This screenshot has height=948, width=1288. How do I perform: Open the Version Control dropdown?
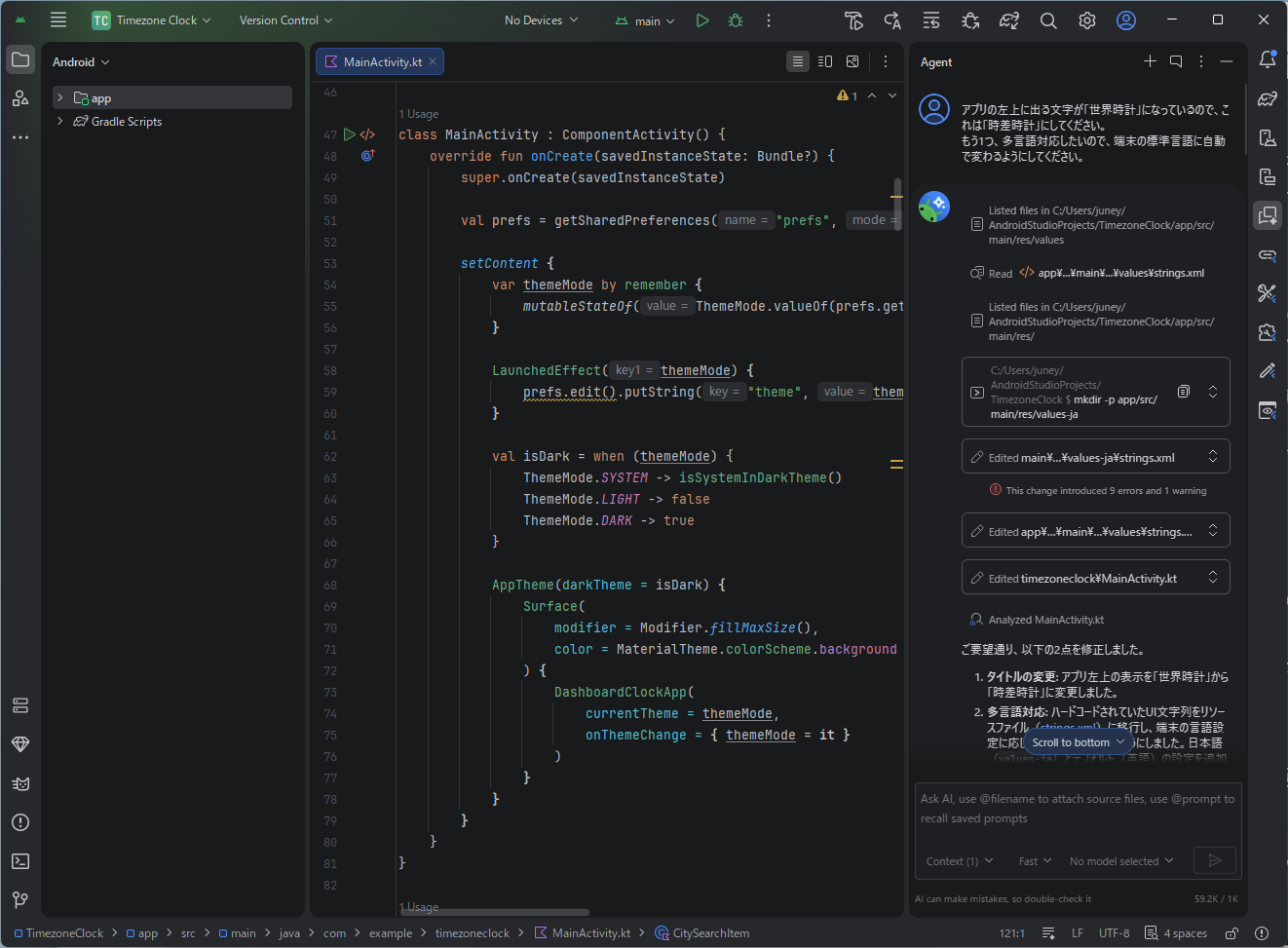pyautogui.click(x=285, y=19)
